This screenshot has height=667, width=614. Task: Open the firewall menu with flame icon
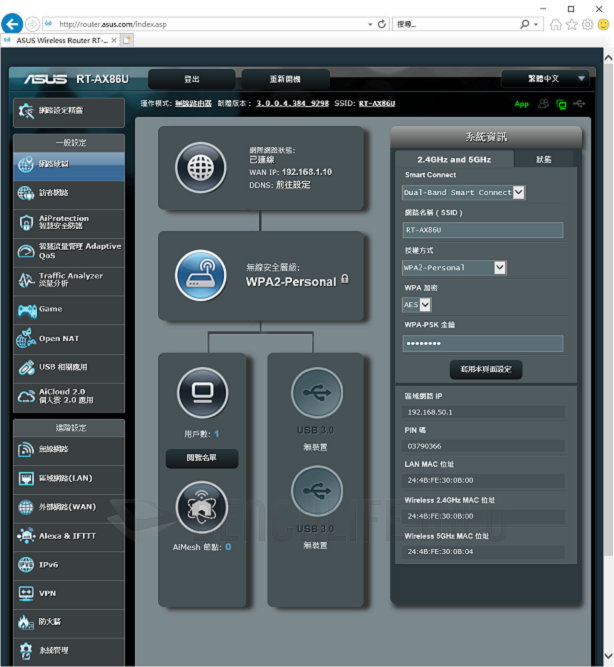tap(69, 622)
